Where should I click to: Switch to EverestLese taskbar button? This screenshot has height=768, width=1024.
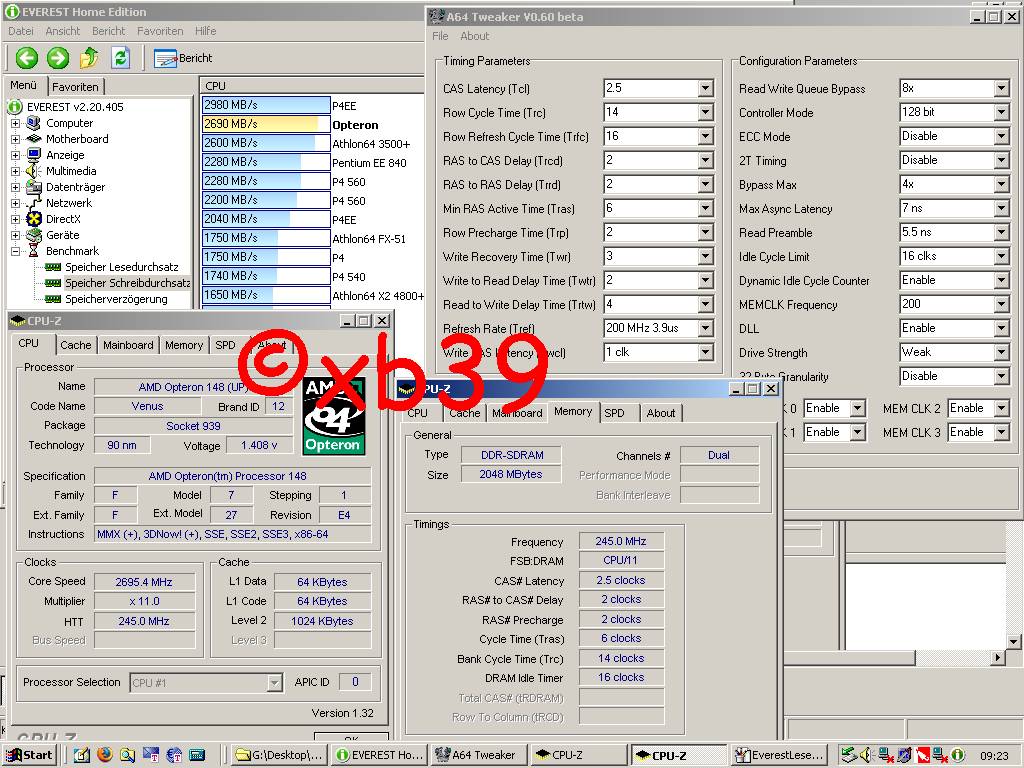(x=779, y=755)
